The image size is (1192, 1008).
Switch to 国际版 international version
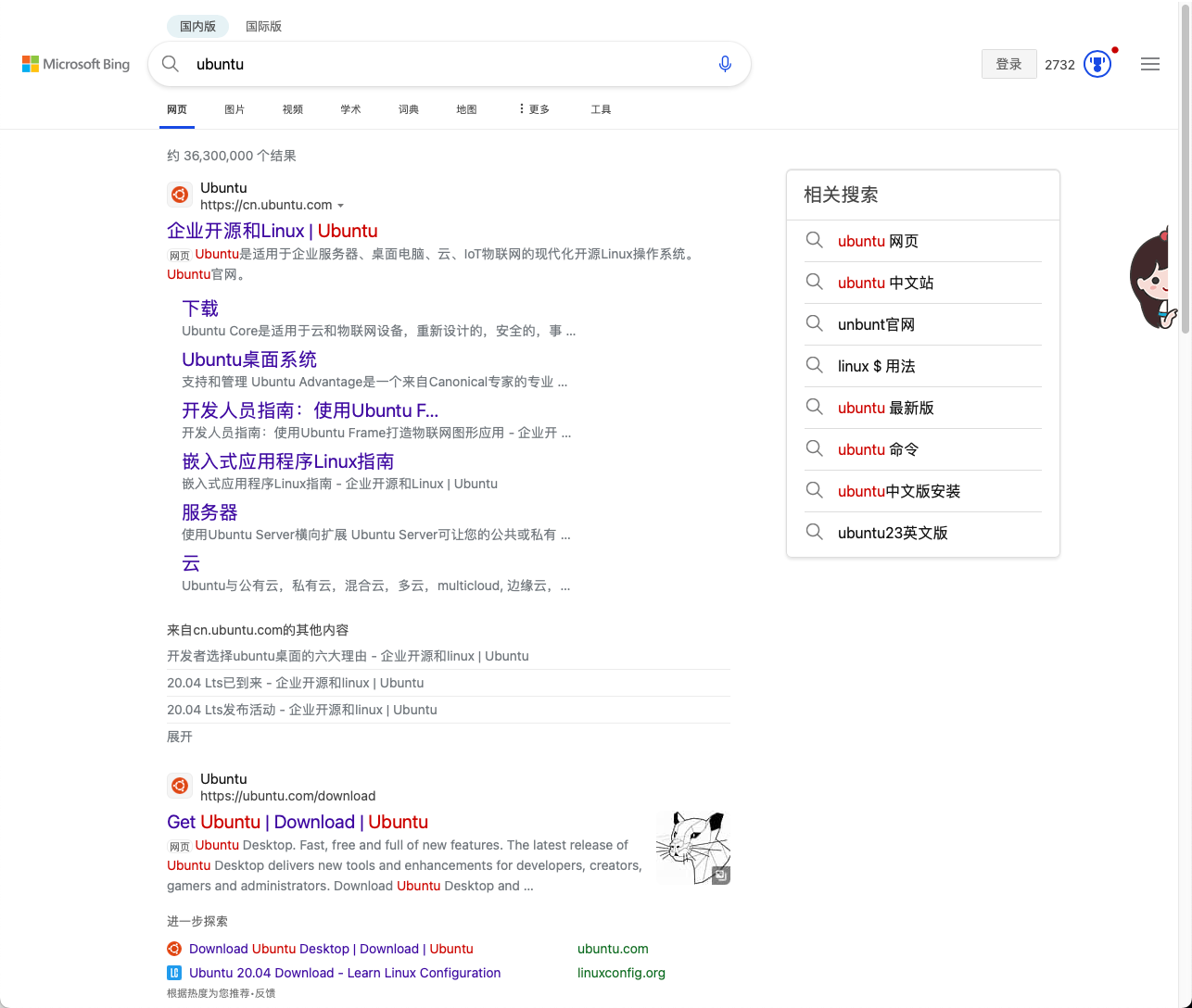(x=263, y=26)
